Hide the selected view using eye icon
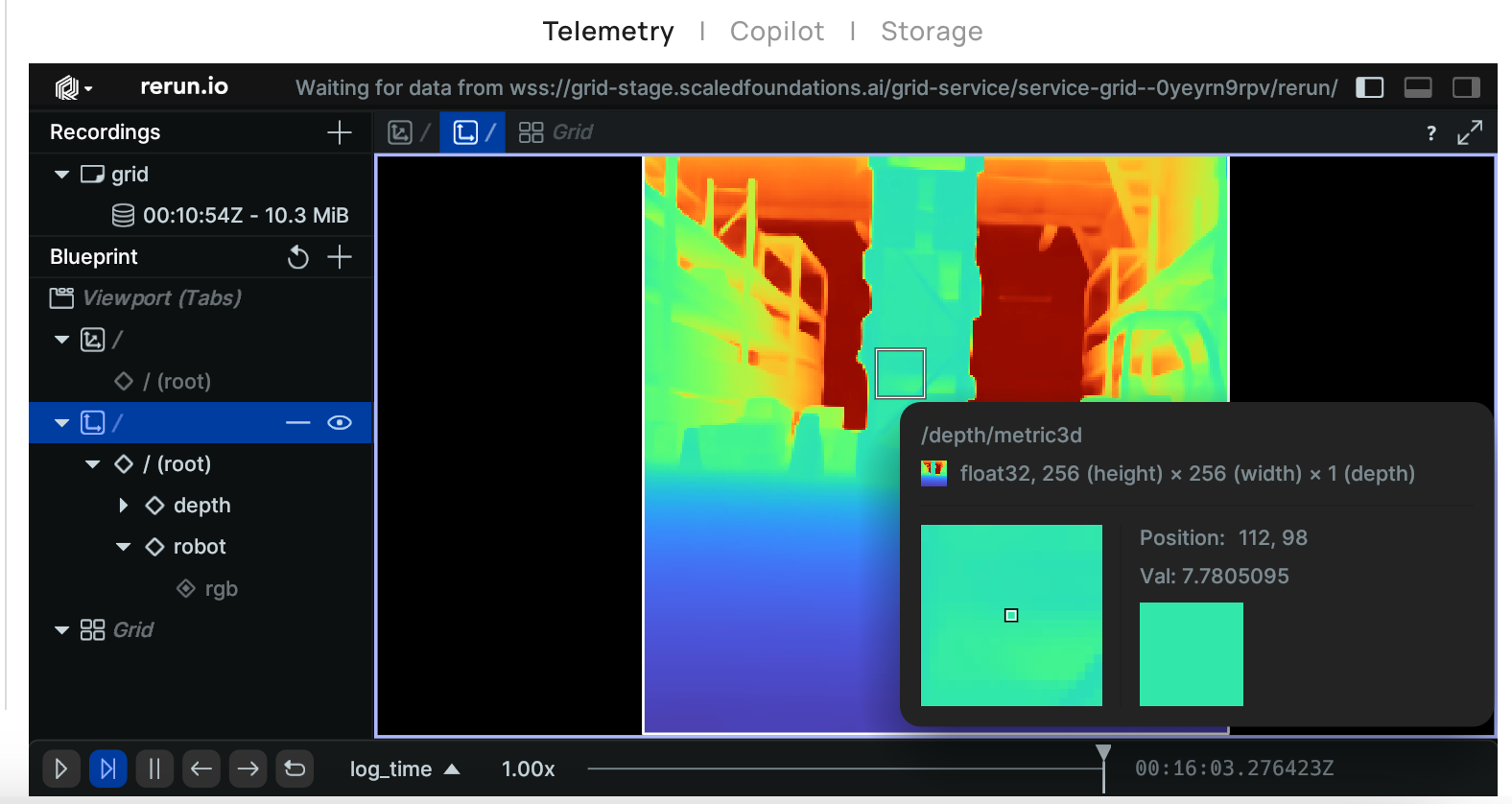Screen dimensions: 1512x804 tap(340, 423)
